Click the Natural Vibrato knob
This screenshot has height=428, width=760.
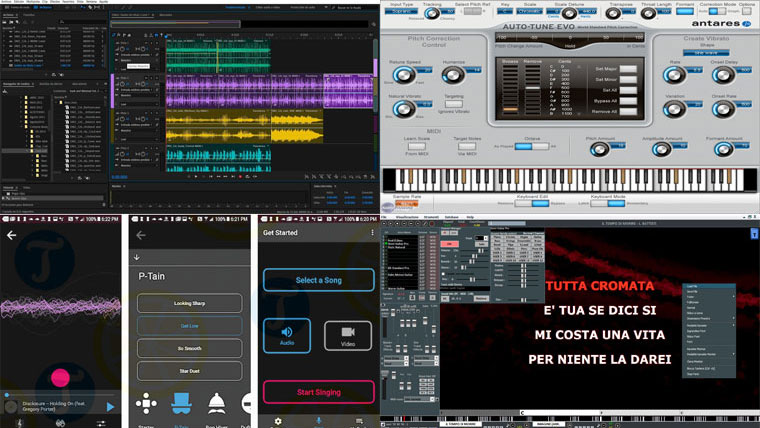[403, 110]
